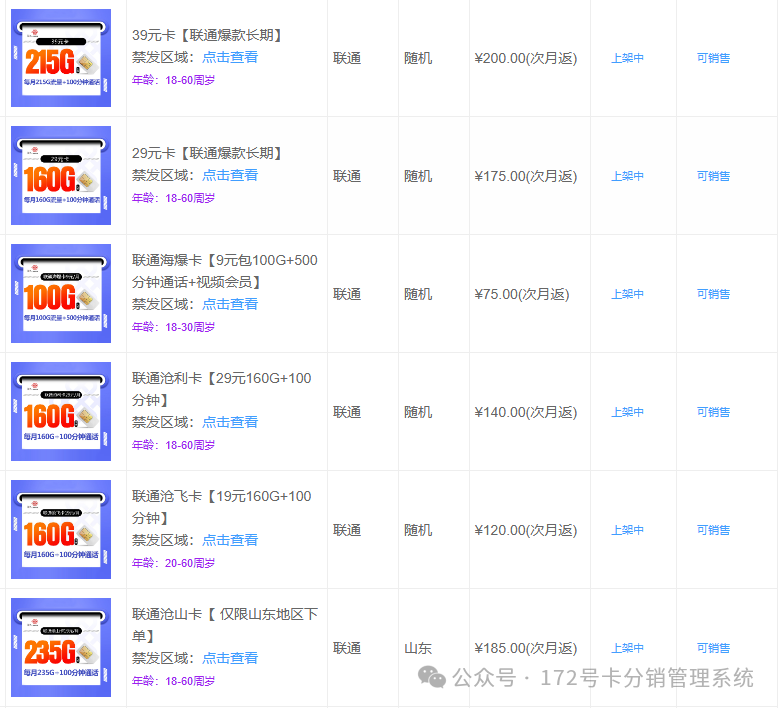778x708 pixels.
Task: Click 联通 carrier cell in 联通沧山卡 row
Action: tap(347, 648)
